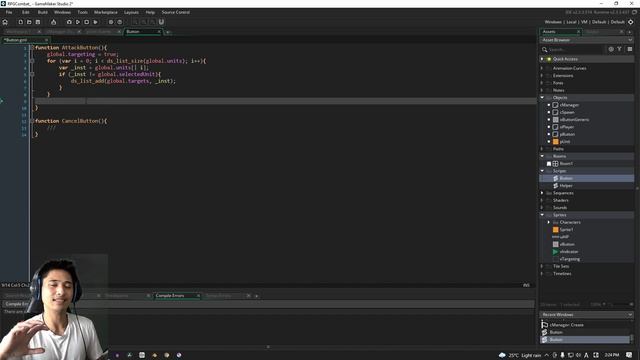Open the Asset Browser panel dropdown
Screen dimensions: 640x360
pos(630,40)
